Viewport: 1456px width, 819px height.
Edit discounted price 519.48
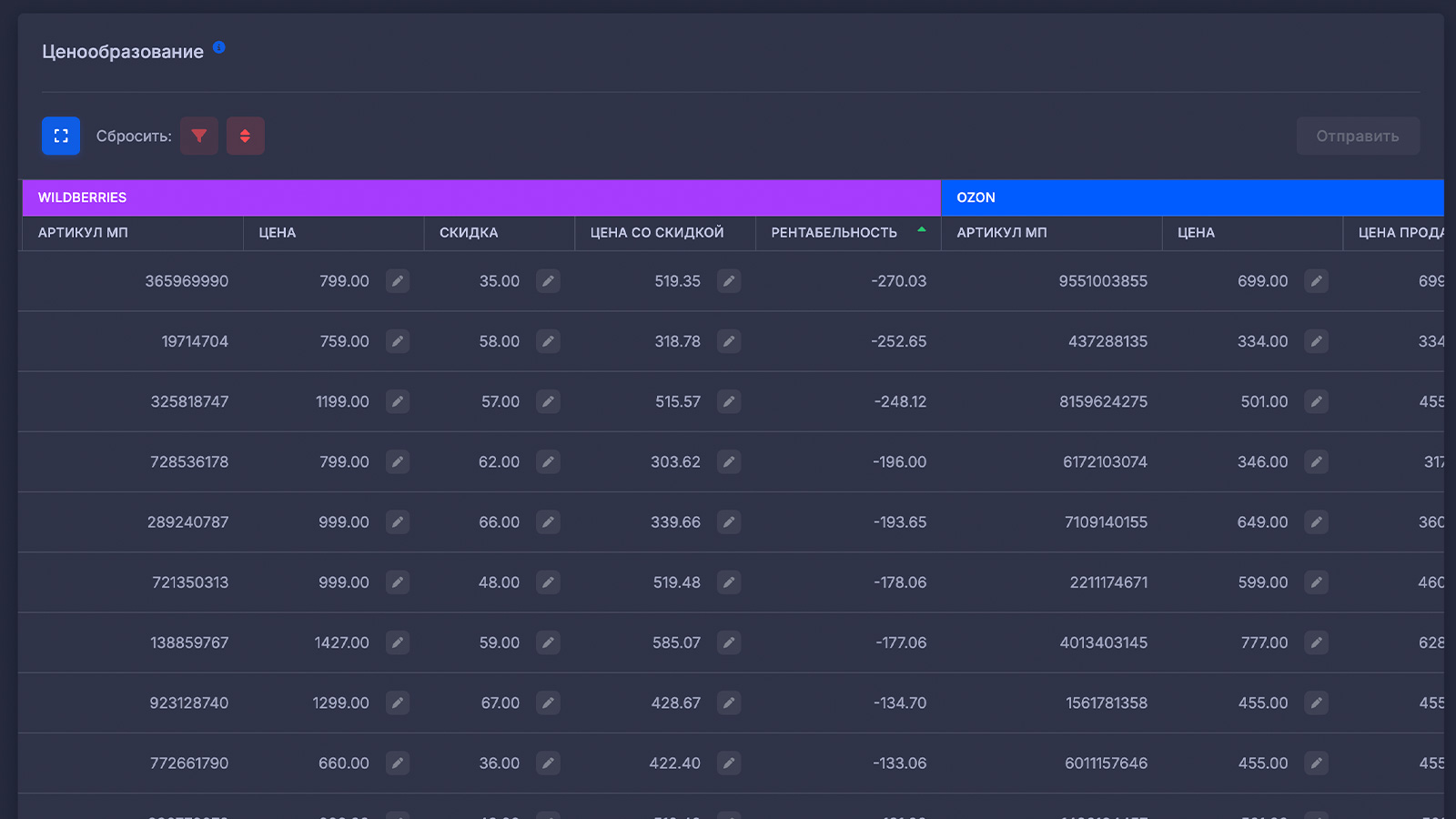point(729,582)
